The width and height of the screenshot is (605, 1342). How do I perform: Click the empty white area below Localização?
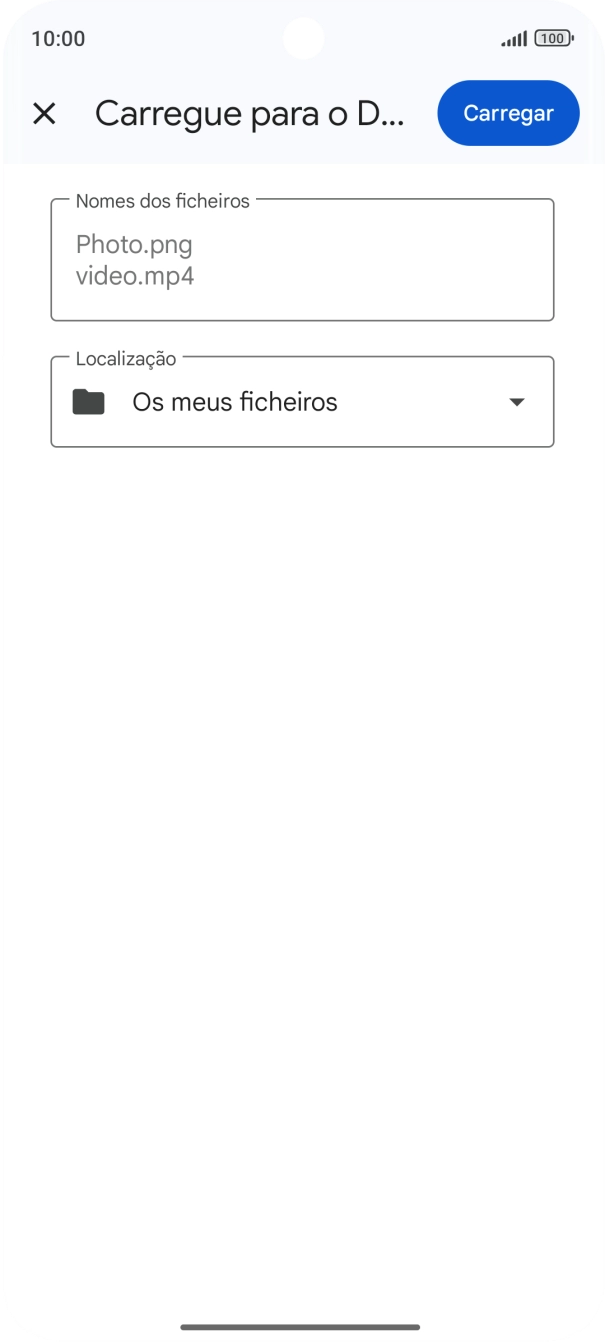click(x=302, y=800)
